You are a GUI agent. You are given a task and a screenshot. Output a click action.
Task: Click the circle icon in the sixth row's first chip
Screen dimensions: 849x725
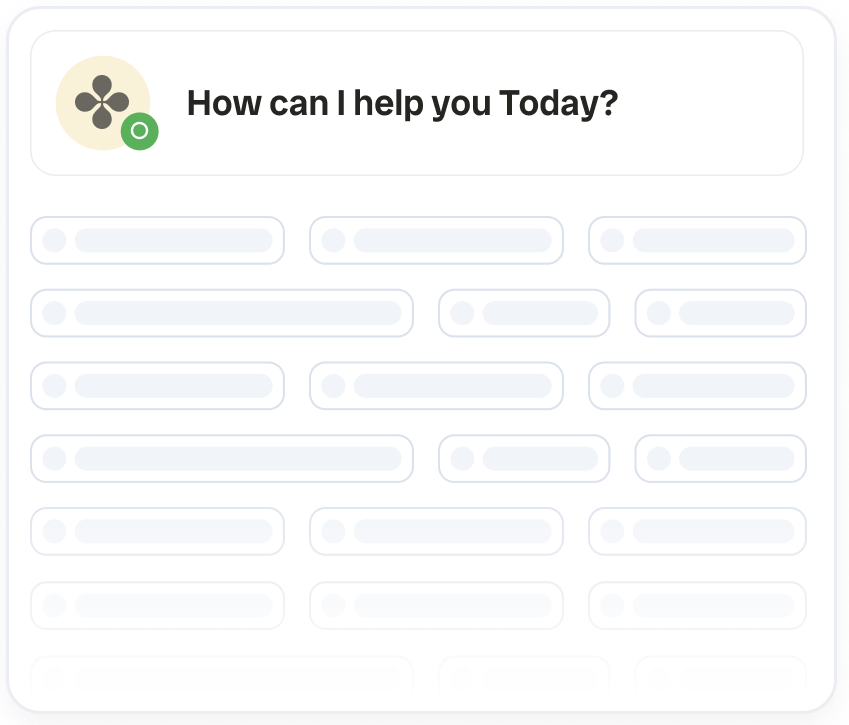click(54, 605)
